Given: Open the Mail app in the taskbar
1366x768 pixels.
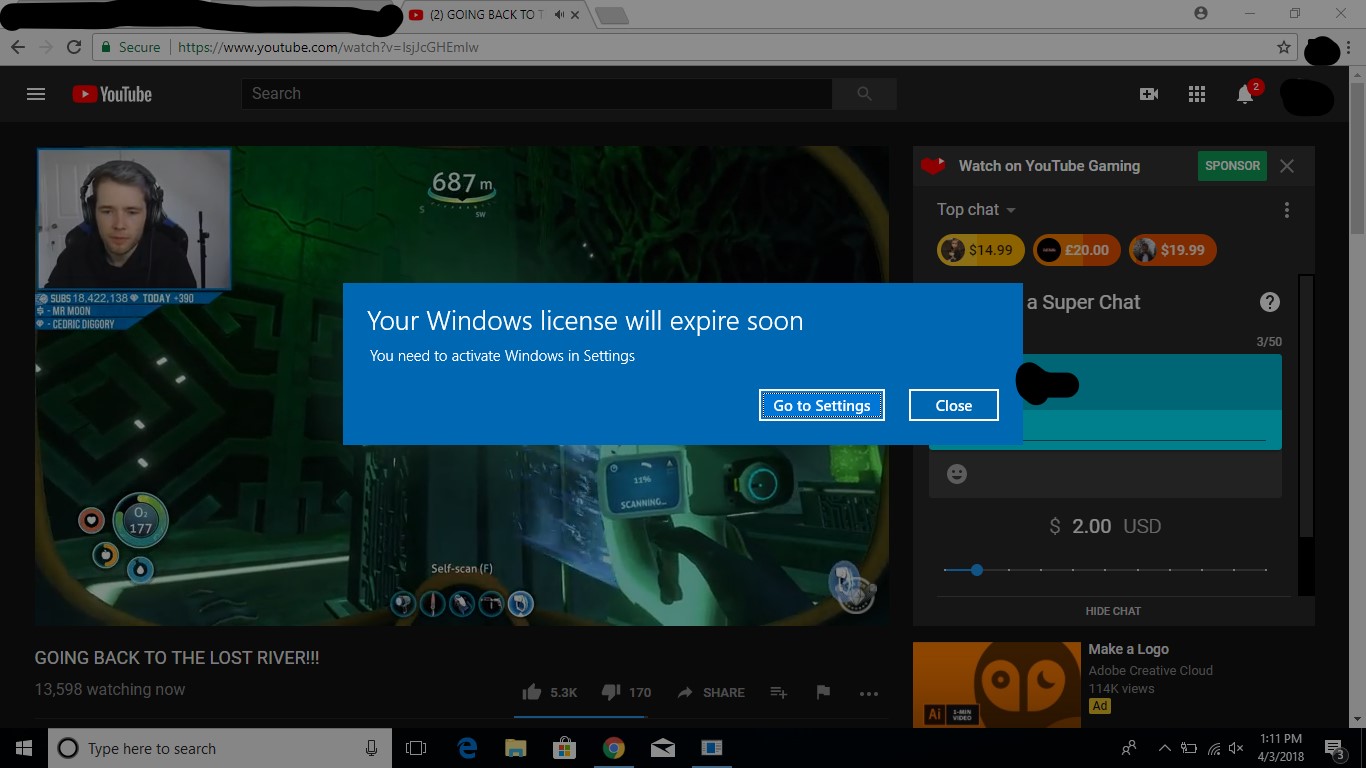Looking at the screenshot, I should [662, 748].
